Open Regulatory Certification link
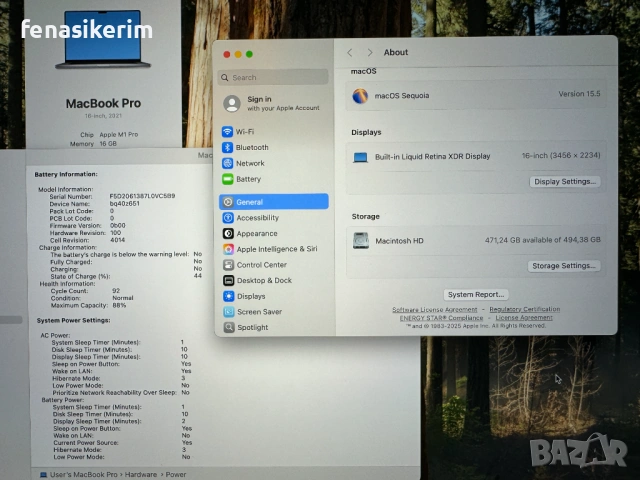 coord(525,309)
